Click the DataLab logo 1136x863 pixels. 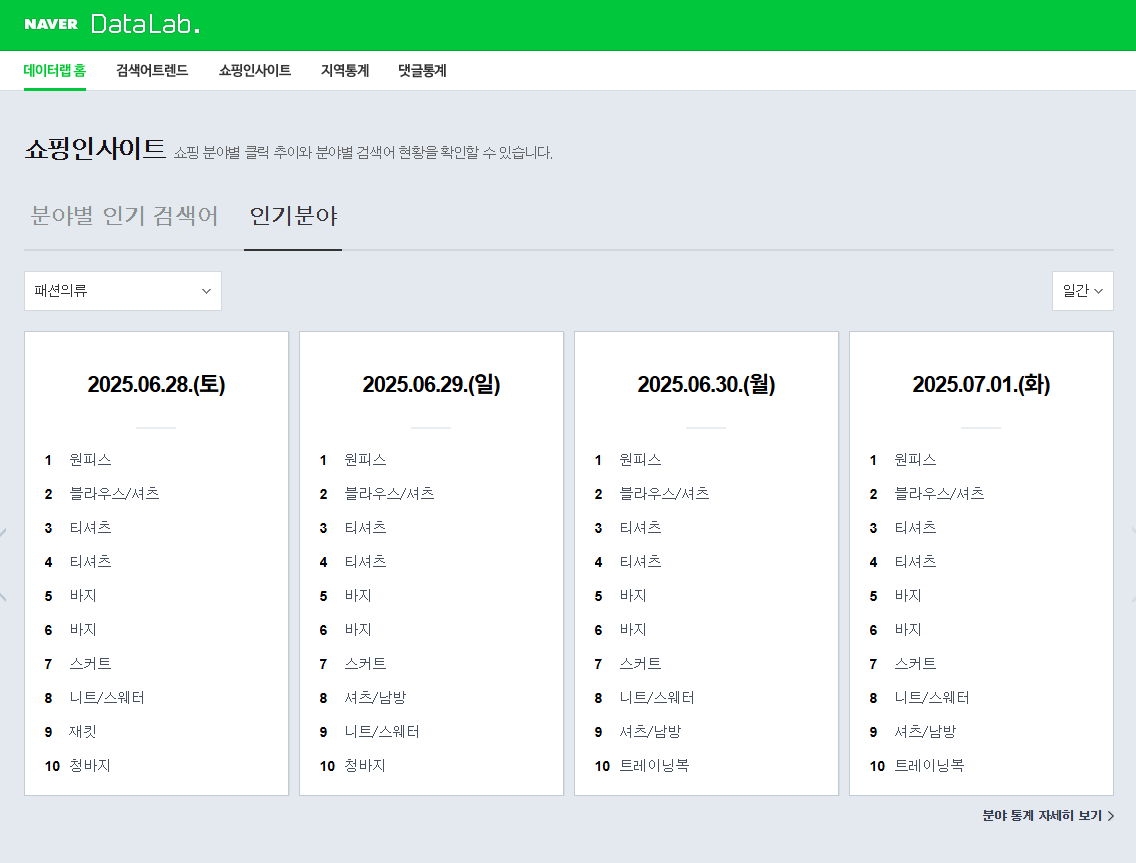[145, 24]
